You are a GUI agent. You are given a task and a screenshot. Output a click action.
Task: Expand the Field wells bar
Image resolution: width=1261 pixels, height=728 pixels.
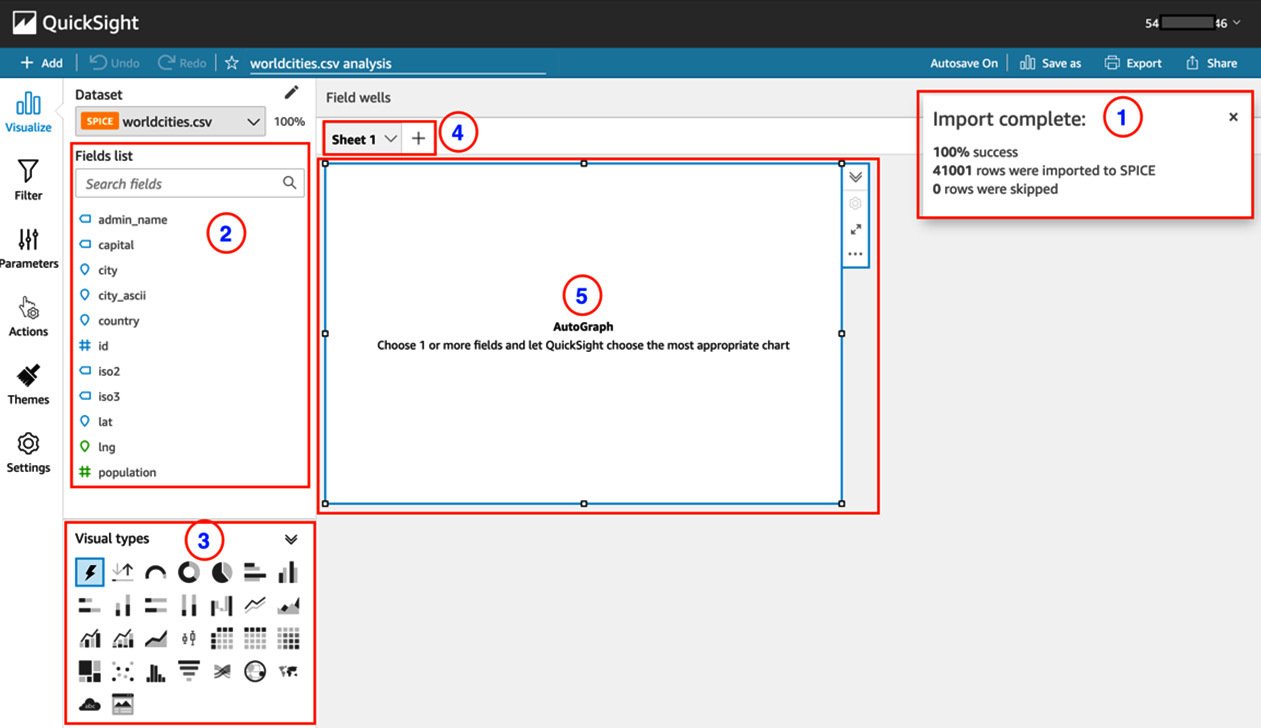pyautogui.click(x=789, y=98)
